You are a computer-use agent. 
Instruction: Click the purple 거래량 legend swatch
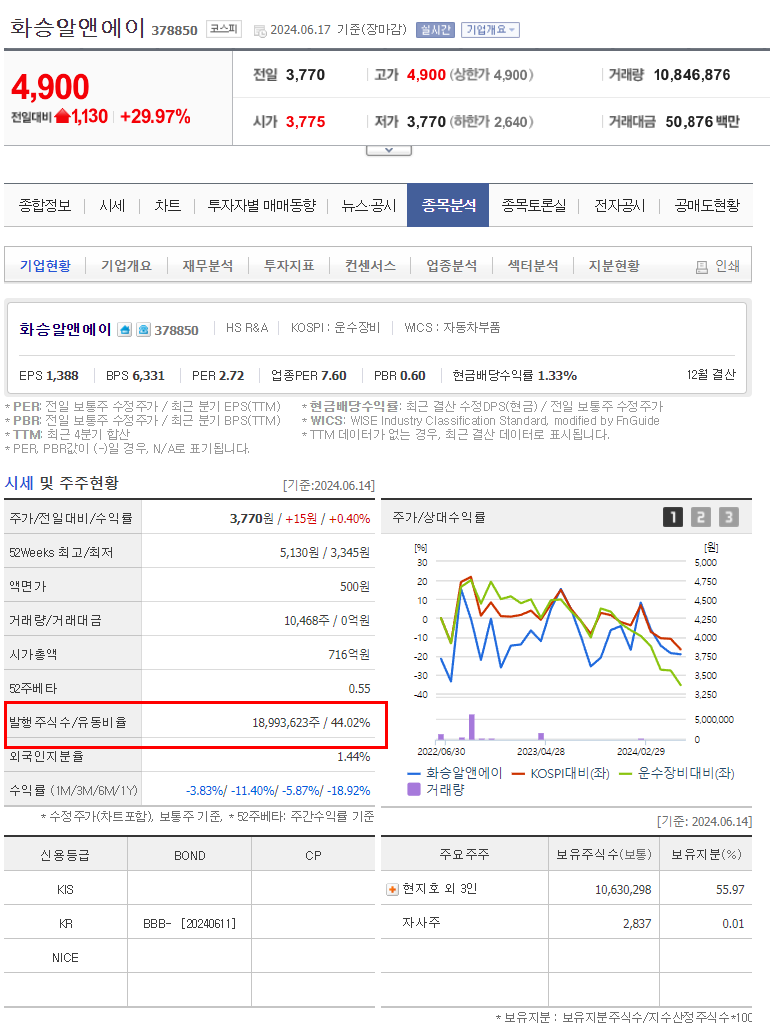(x=414, y=789)
